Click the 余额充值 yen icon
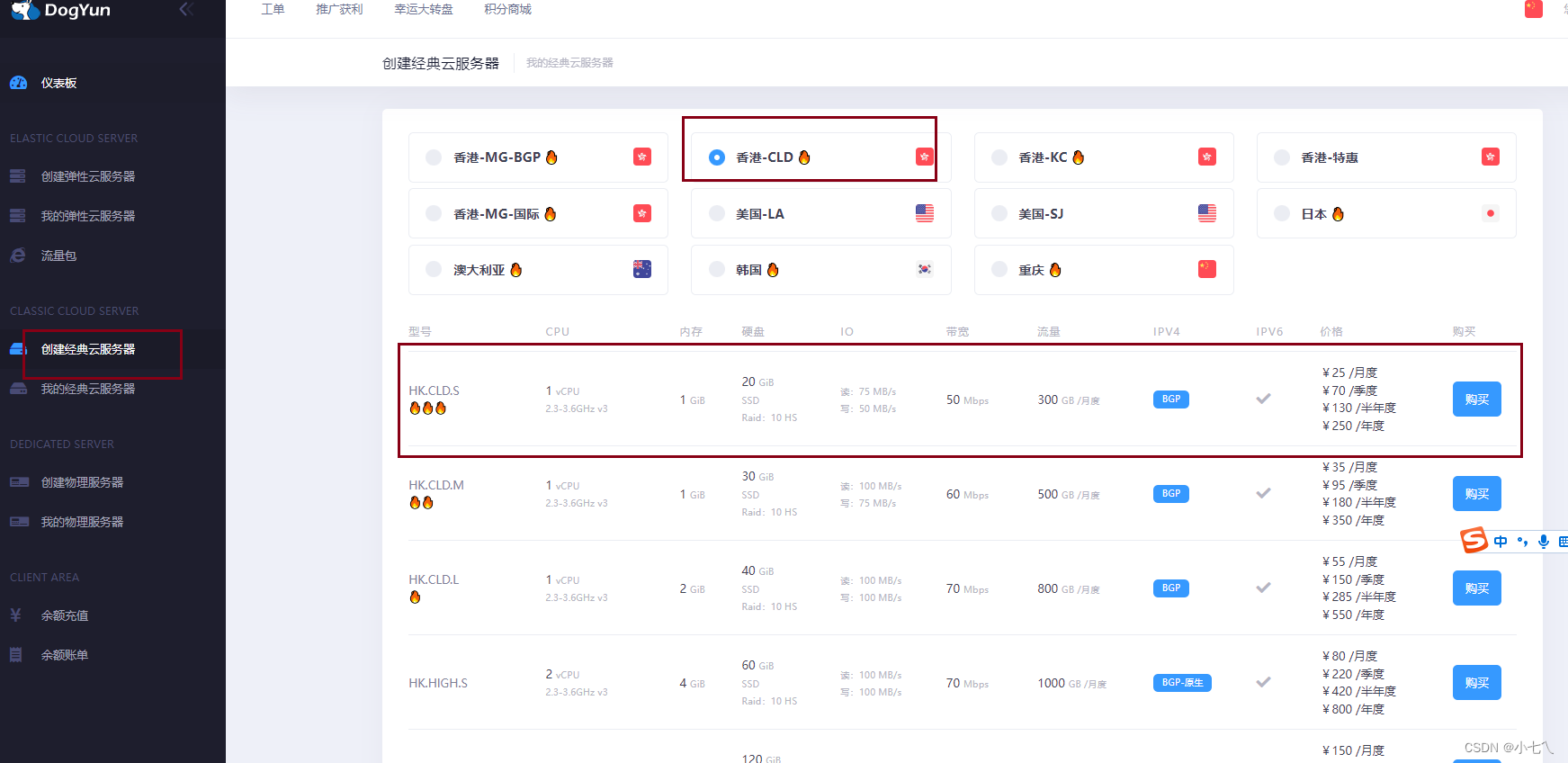This screenshot has height=763, width=1568. point(15,615)
